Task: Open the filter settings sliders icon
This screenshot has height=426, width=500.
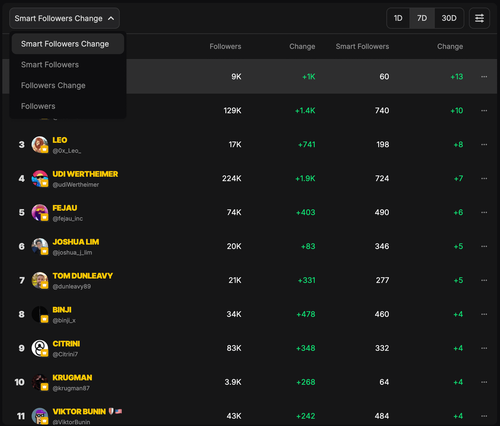Action: 479,18
